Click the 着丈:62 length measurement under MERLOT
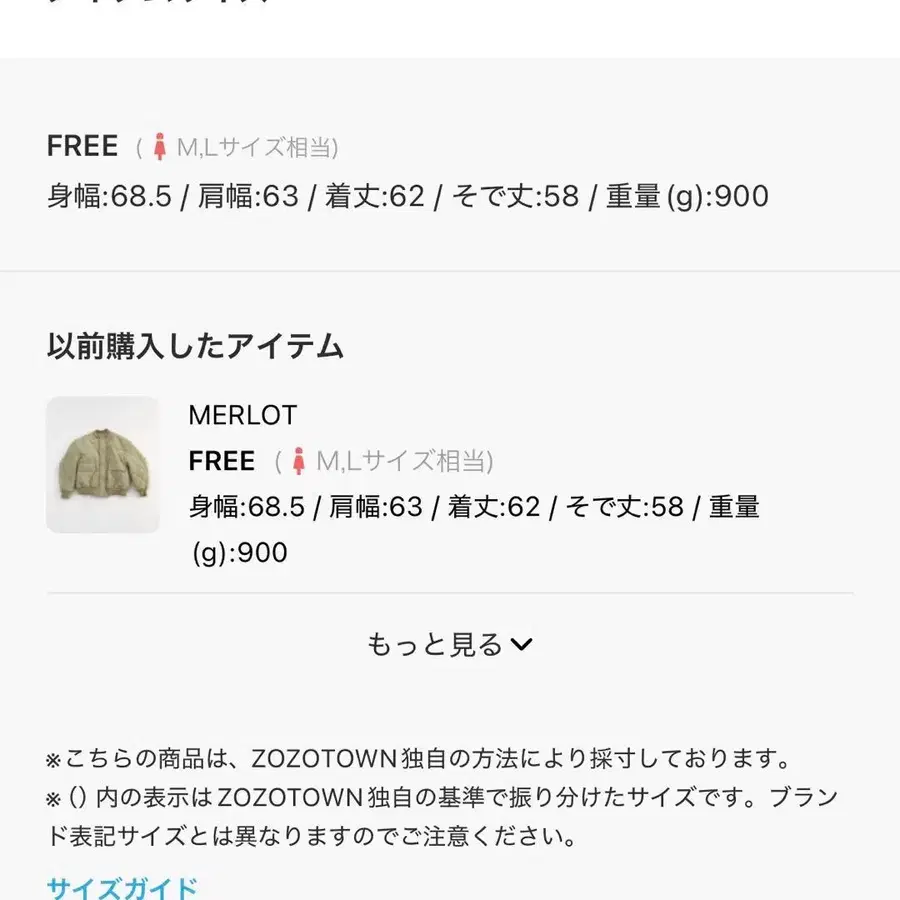Screen dimensions: 900x900 (x=493, y=507)
